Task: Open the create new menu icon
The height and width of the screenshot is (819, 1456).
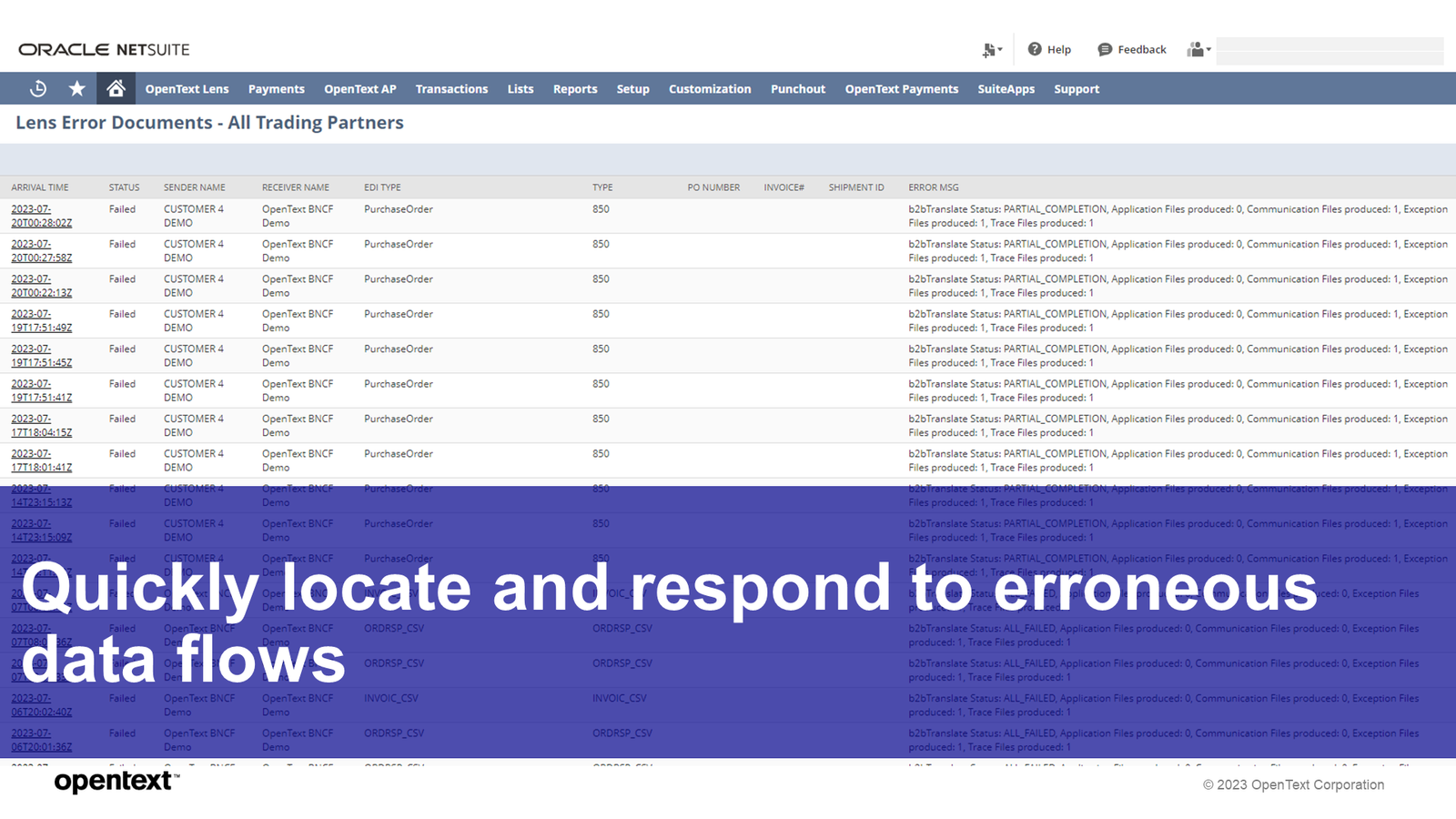Action: coord(992,50)
